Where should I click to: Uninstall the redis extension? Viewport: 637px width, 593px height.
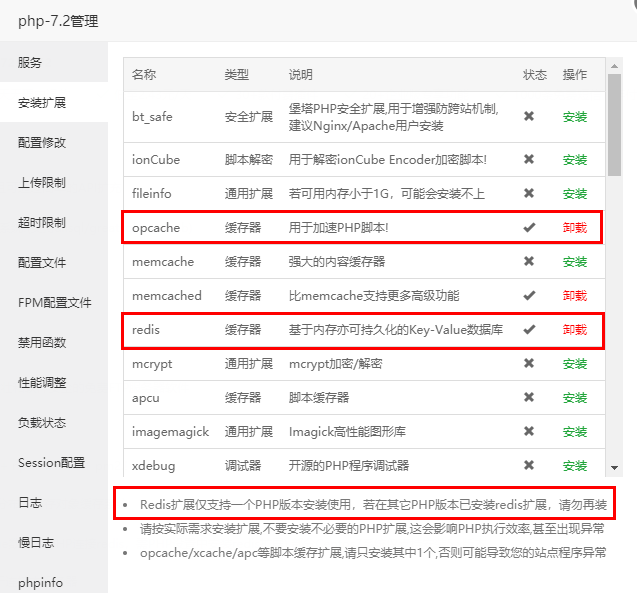coord(575,330)
